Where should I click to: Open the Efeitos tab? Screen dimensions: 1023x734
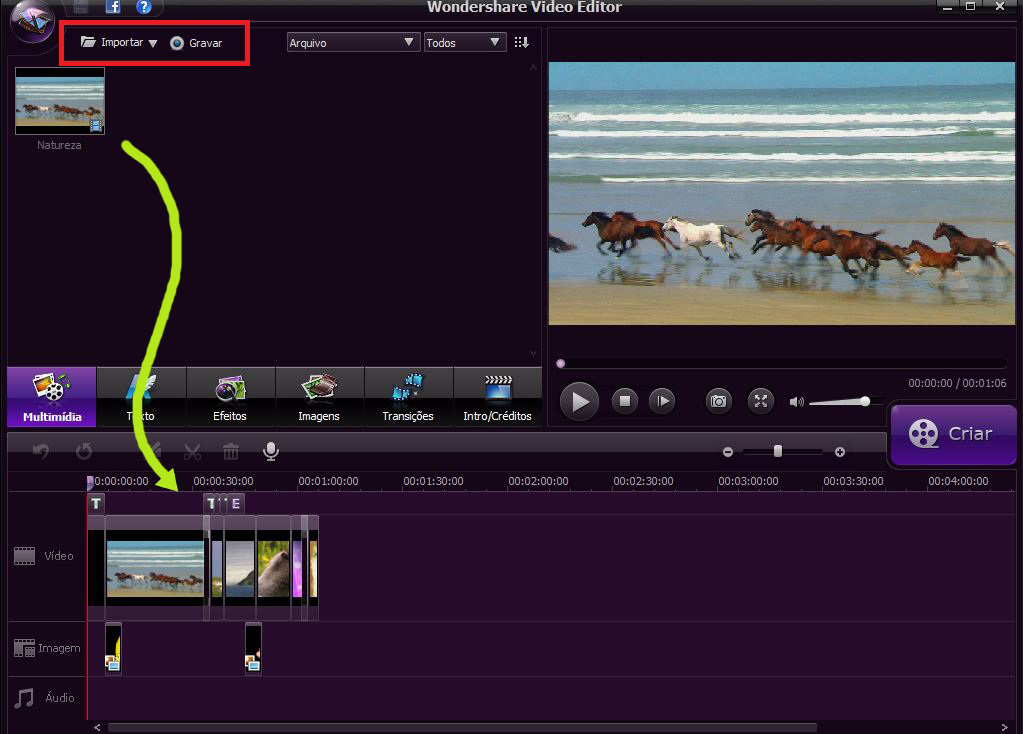coord(230,396)
